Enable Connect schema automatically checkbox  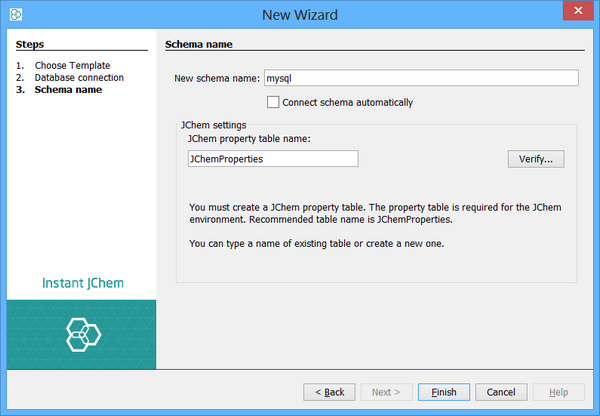273,102
